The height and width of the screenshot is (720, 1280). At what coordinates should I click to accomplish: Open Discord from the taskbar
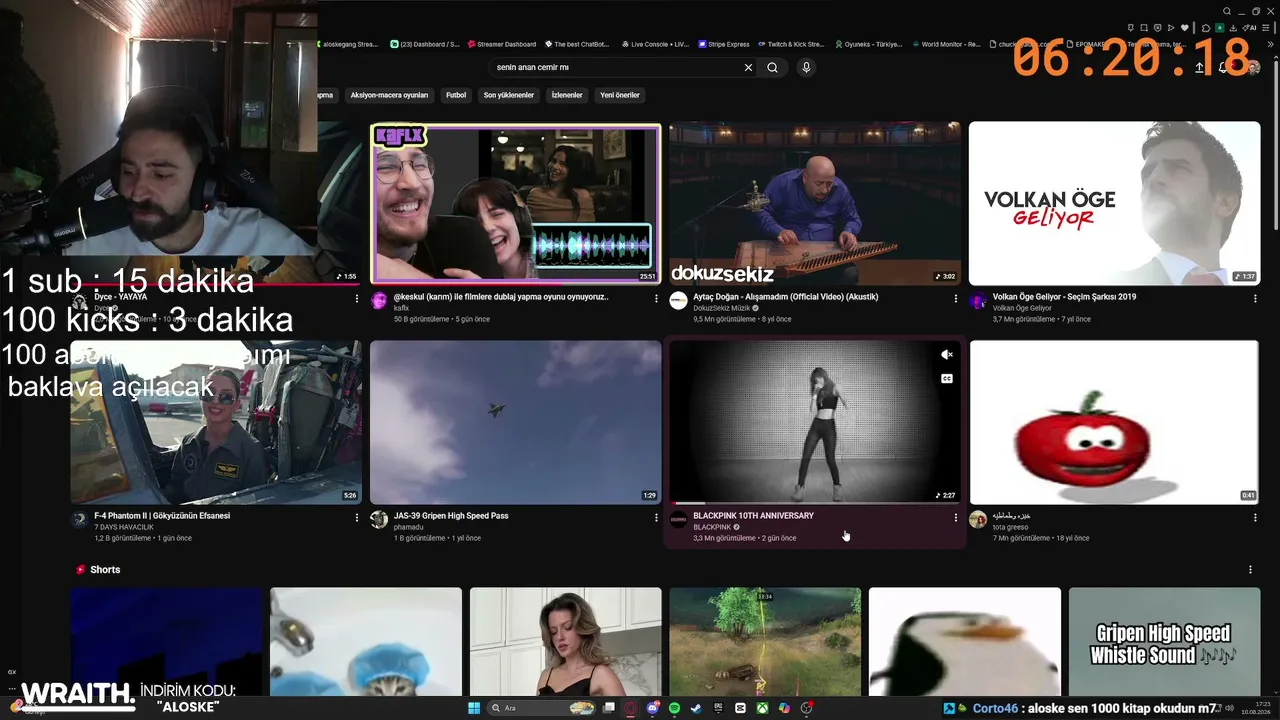click(x=652, y=708)
